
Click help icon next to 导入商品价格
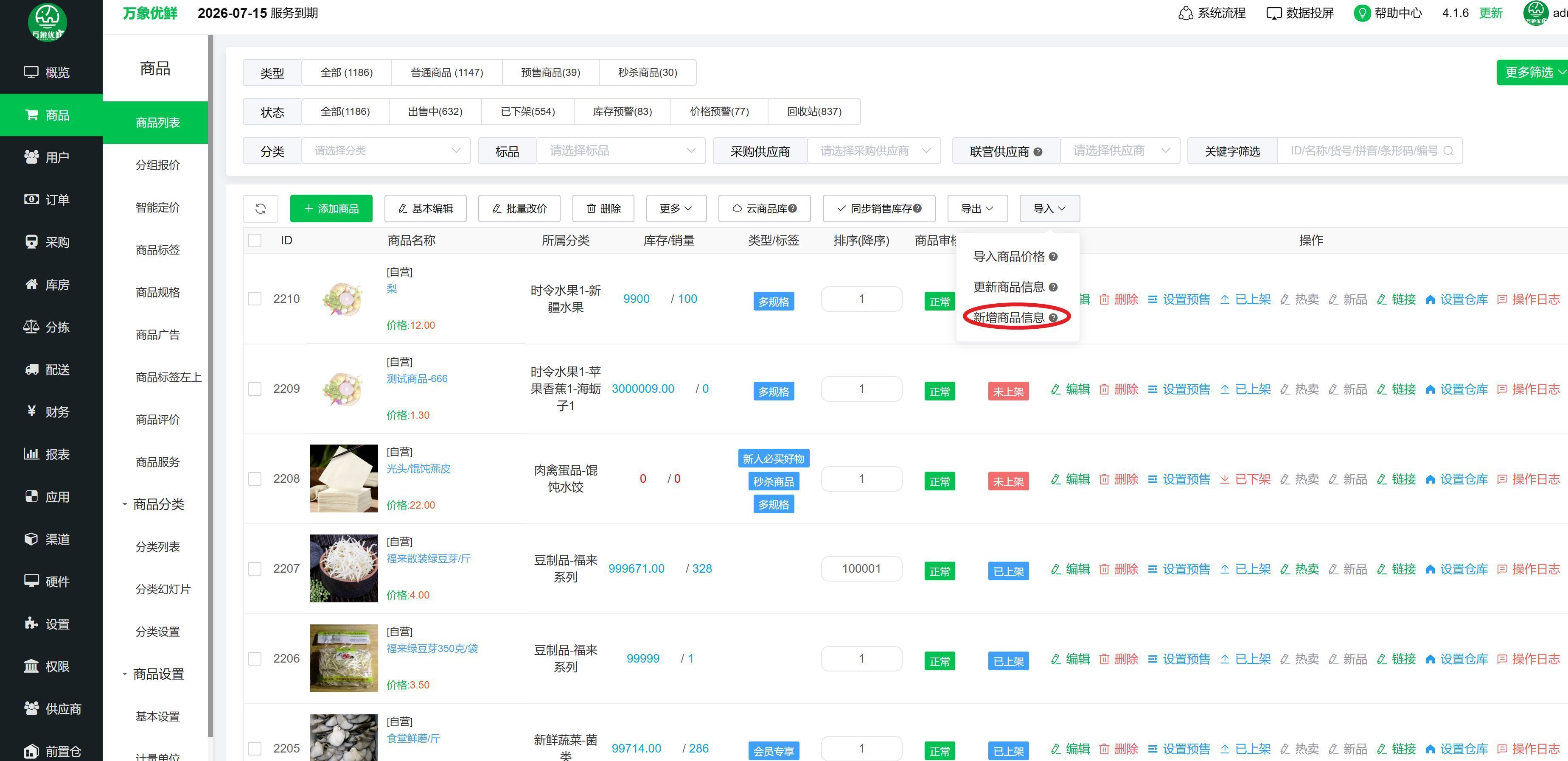[1053, 257]
